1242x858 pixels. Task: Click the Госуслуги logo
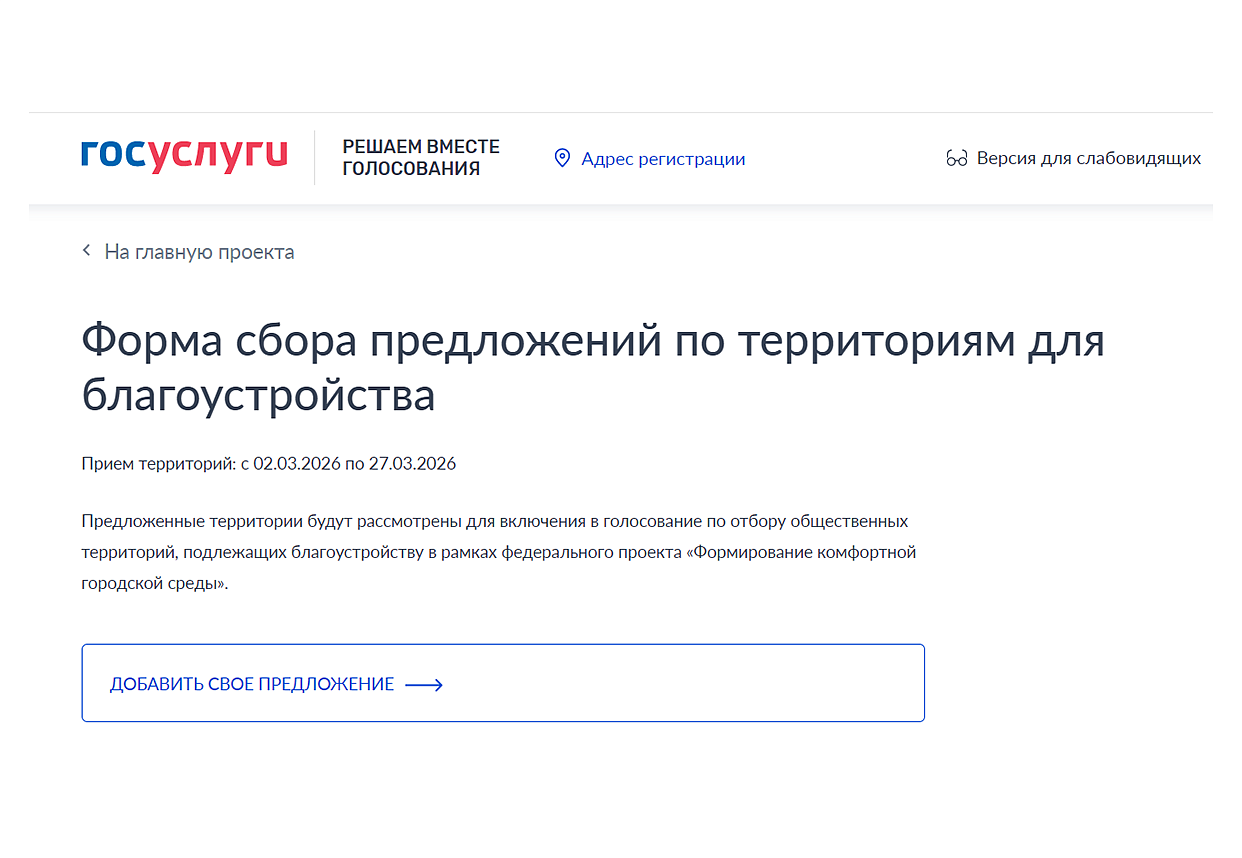click(x=184, y=156)
